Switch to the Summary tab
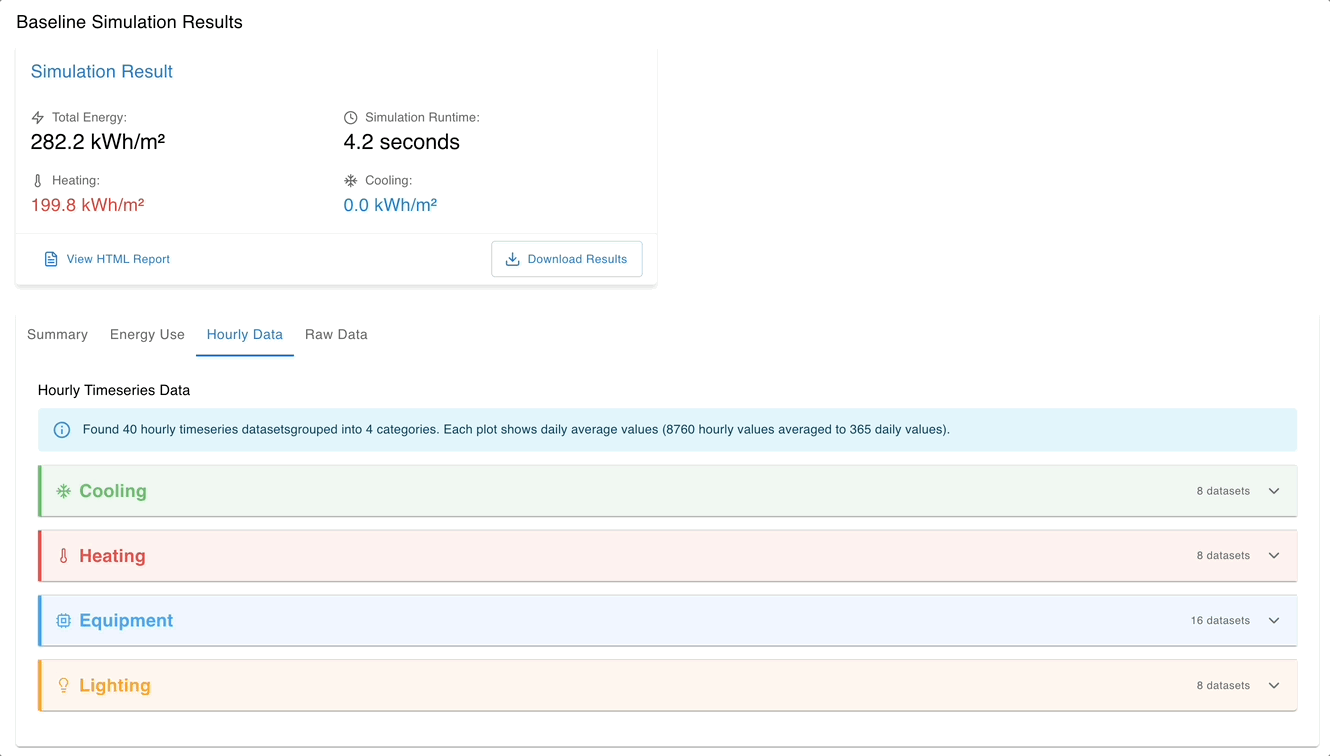This screenshot has width=1330, height=756. click(57, 335)
